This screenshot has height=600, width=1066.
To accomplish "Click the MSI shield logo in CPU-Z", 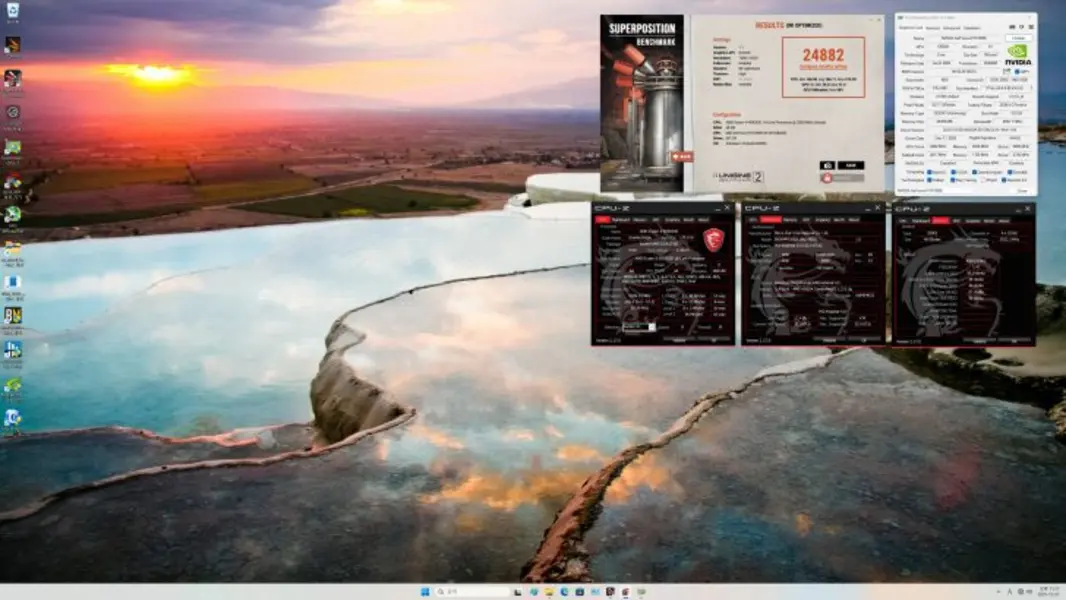I will [712, 239].
